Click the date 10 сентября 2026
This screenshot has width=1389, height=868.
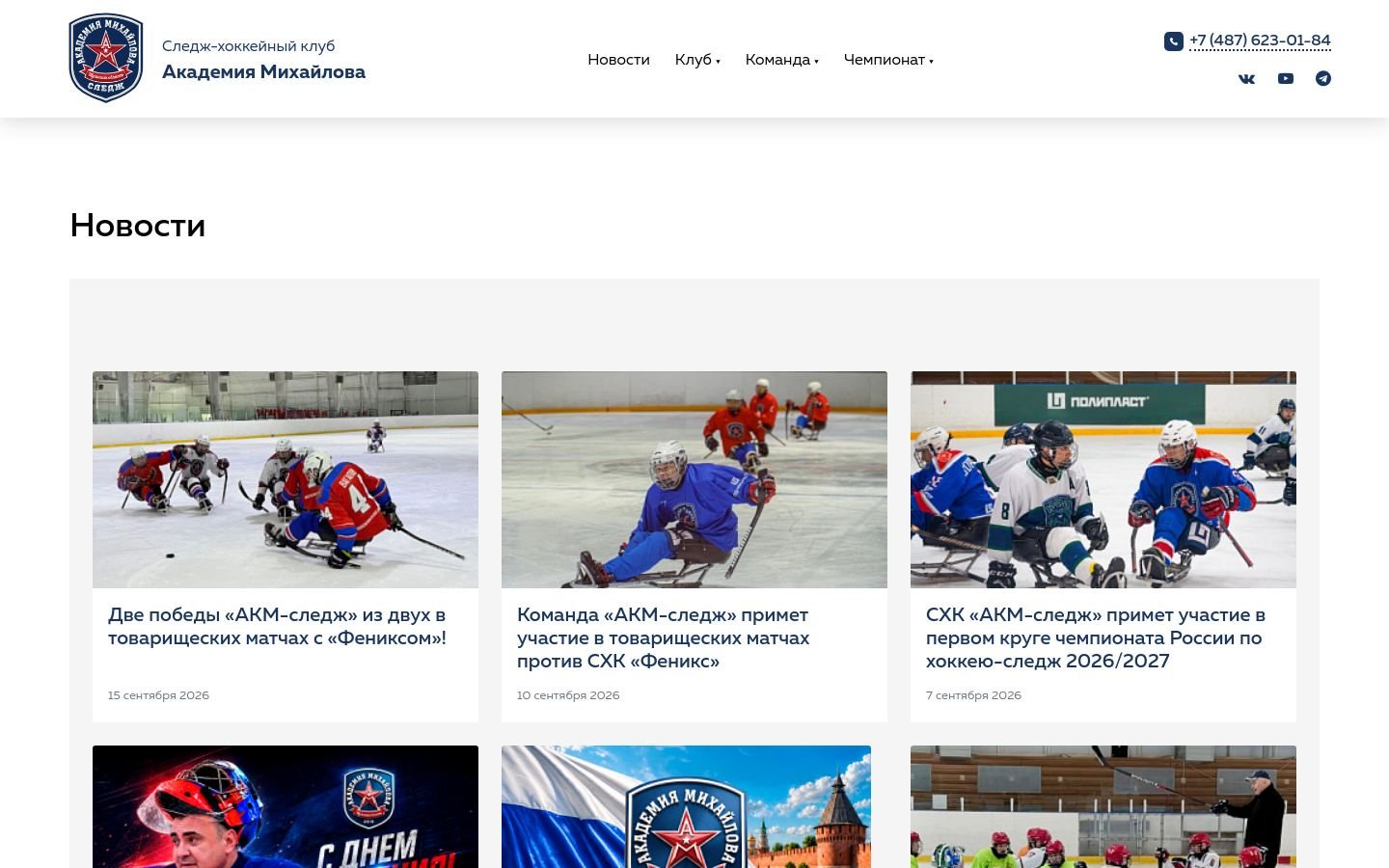click(568, 695)
